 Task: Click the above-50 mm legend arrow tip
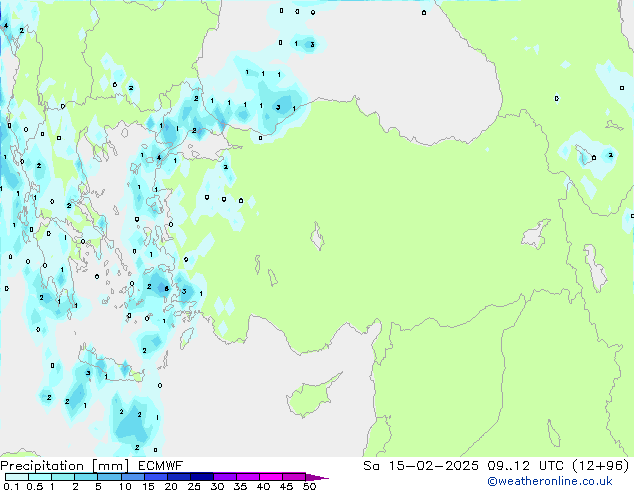[317, 478]
